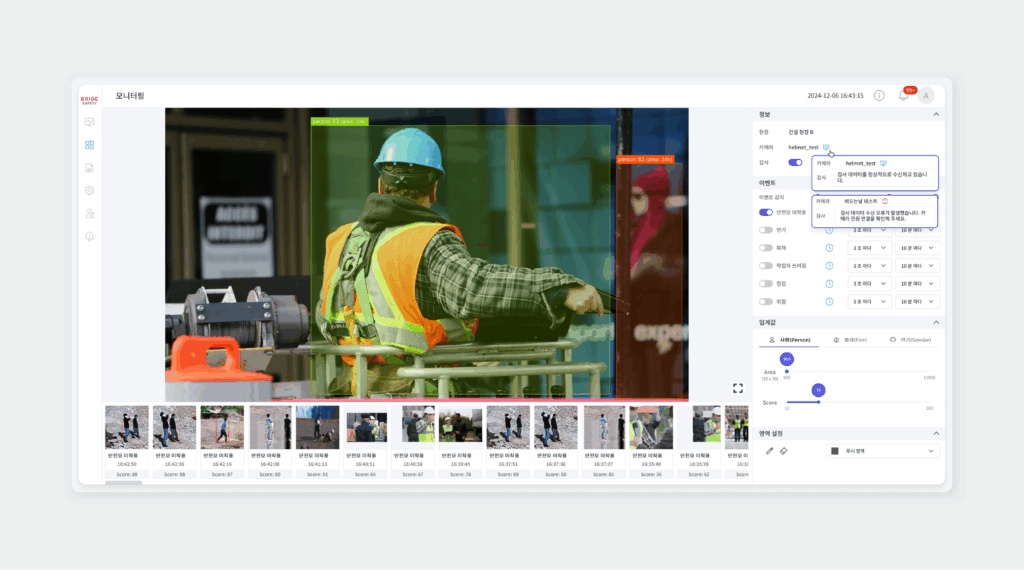
Task: Open the user management icon in sidebar
Action: click(x=89, y=214)
